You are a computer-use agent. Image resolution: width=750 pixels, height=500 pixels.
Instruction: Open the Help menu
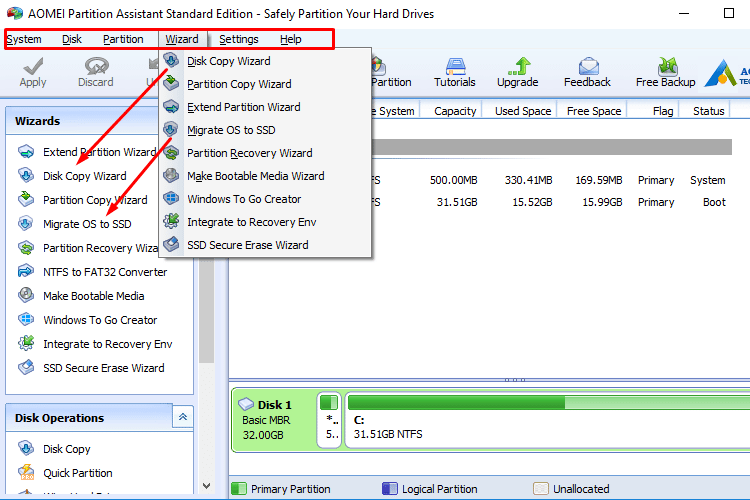tap(290, 39)
